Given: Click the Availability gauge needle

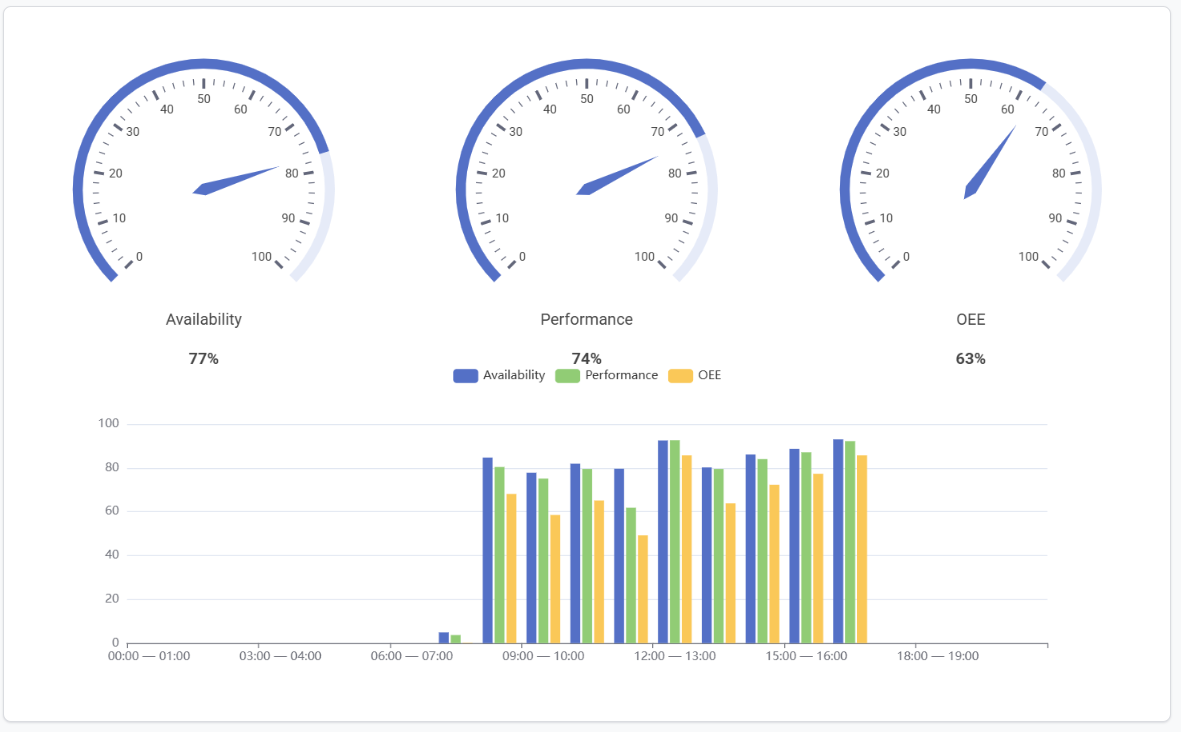Looking at the screenshot, I should coord(235,181).
